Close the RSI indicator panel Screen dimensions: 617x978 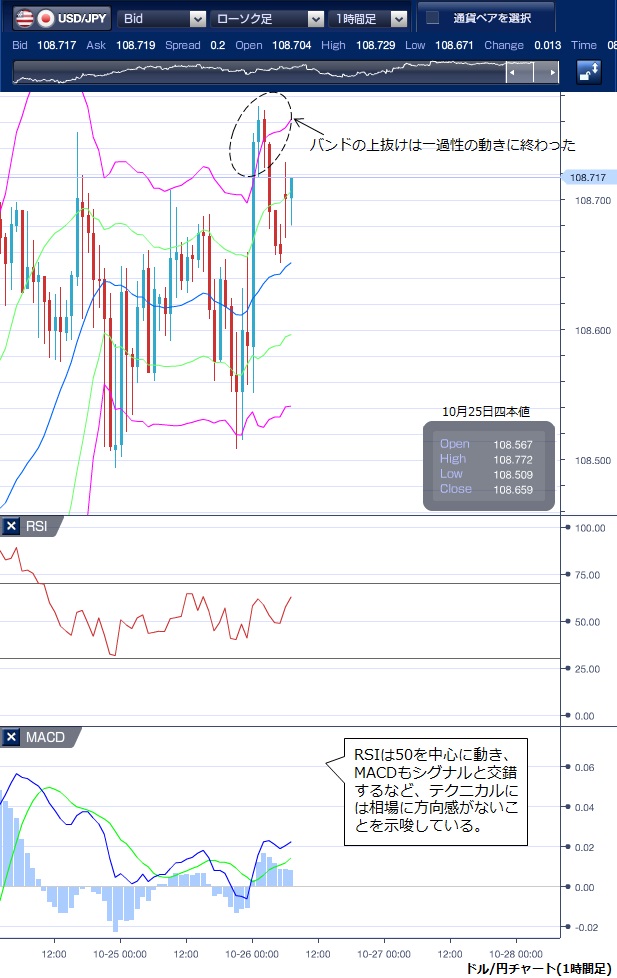[11, 527]
